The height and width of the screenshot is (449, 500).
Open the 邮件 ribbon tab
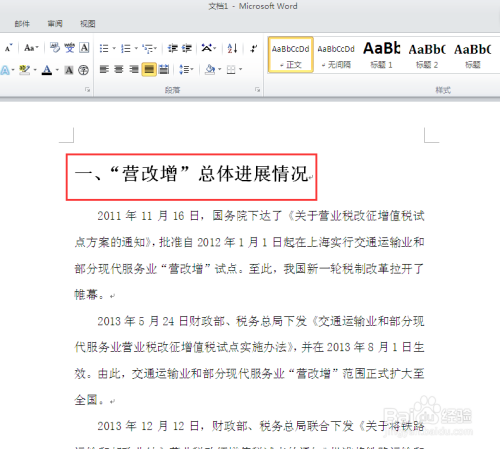[x=22, y=24]
